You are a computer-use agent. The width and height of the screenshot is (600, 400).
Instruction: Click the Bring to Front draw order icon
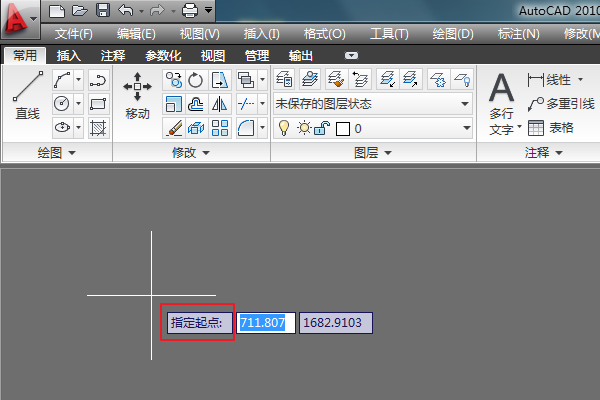point(246,80)
